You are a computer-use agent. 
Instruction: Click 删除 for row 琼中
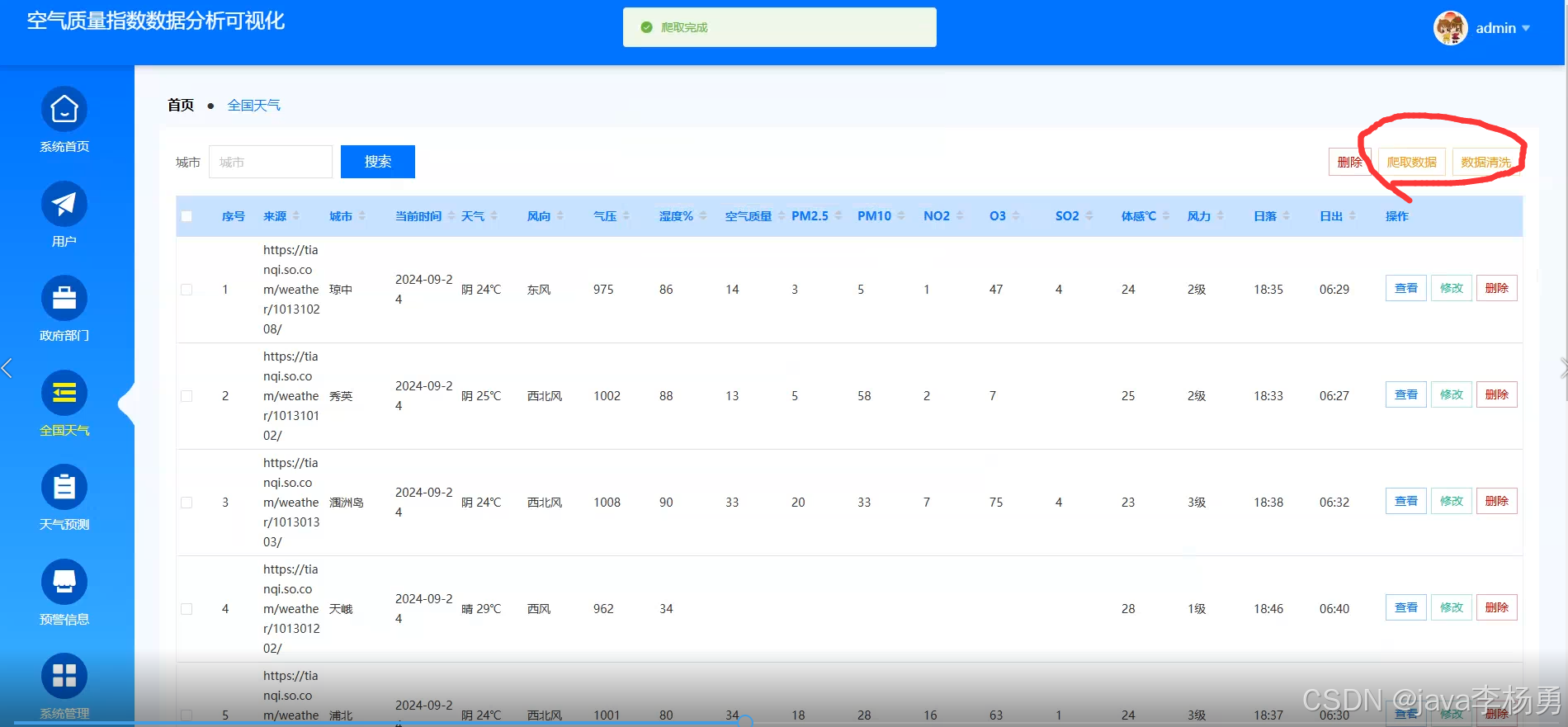[1497, 288]
